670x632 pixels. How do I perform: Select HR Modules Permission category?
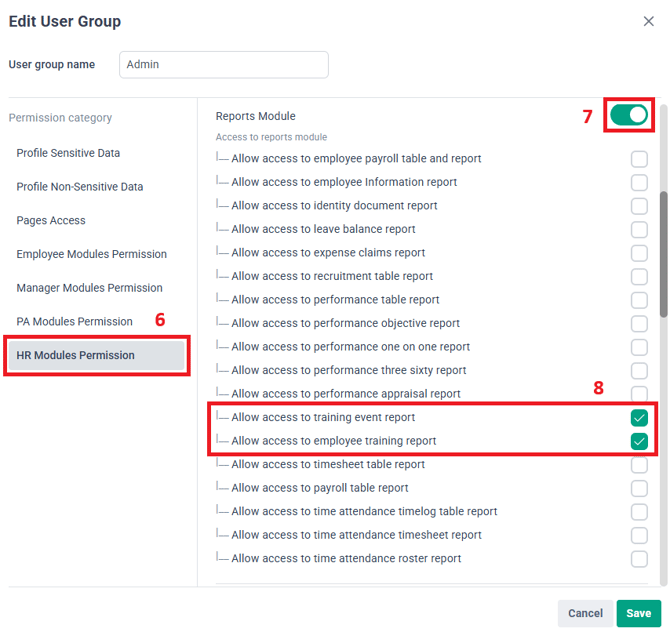click(x=96, y=356)
